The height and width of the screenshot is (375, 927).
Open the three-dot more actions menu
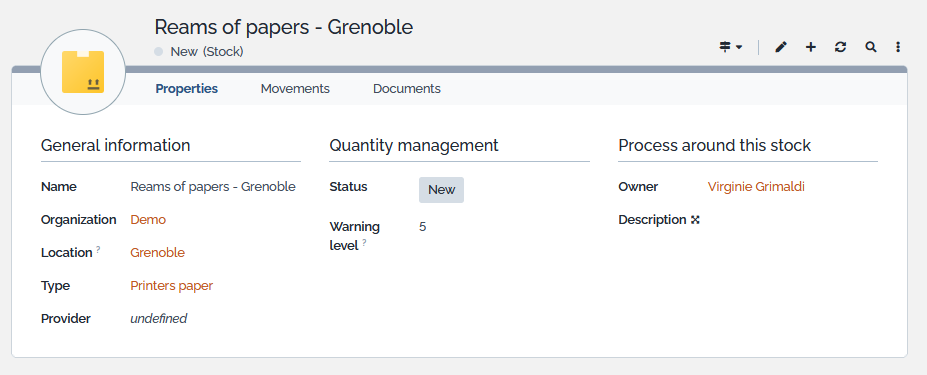click(898, 47)
